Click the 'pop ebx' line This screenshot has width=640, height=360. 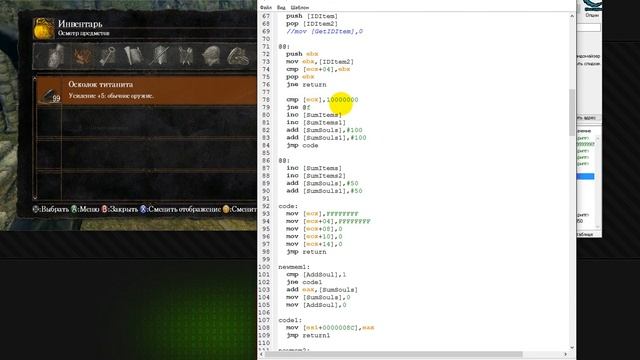(x=300, y=77)
